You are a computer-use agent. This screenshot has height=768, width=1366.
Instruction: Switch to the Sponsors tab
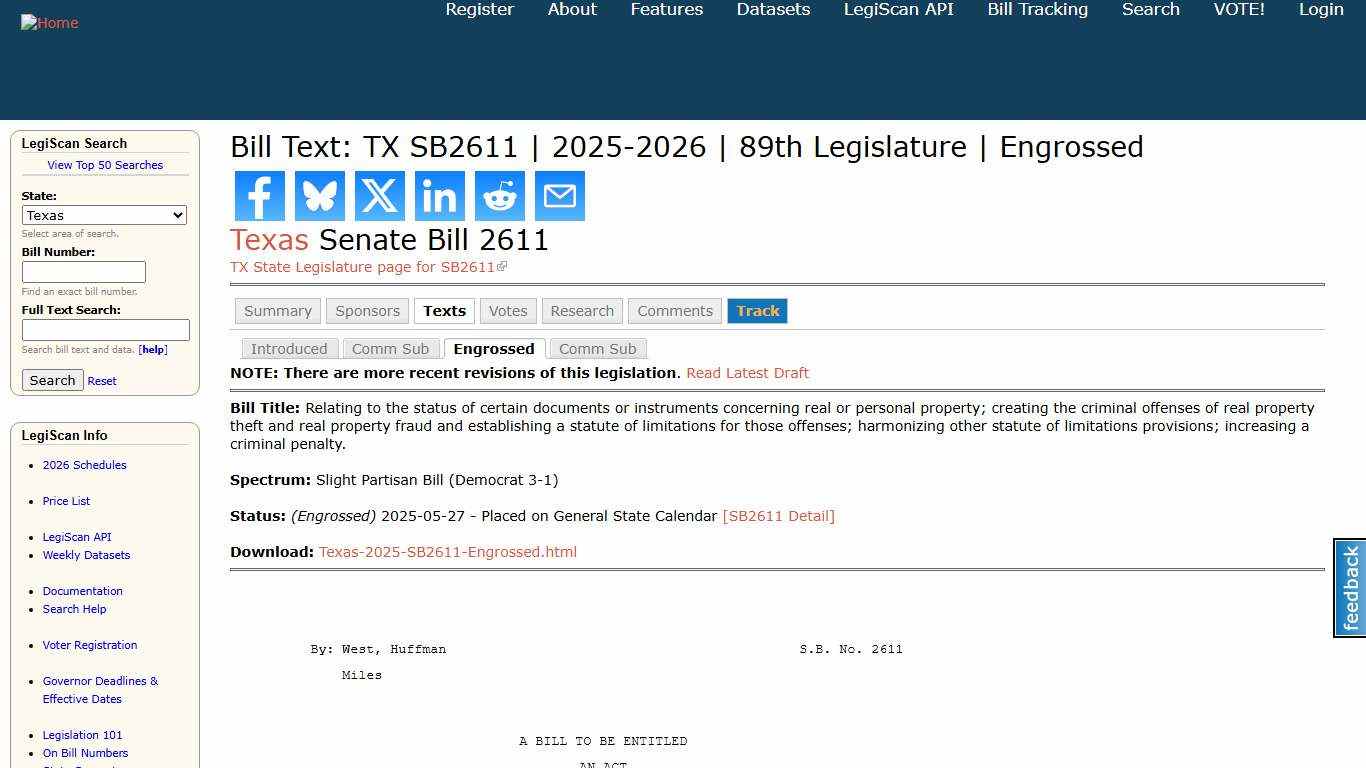click(x=367, y=311)
